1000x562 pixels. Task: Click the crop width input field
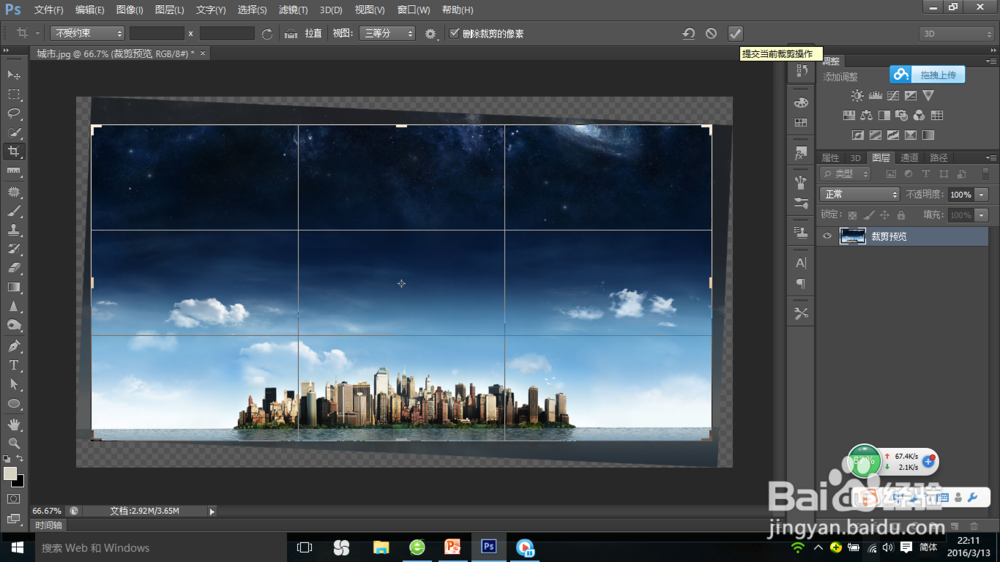(x=157, y=33)
